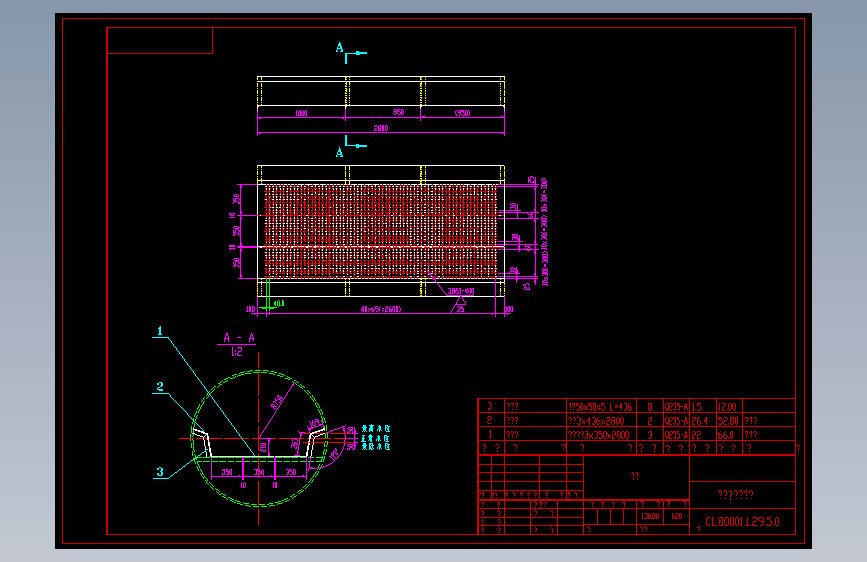Select the 2810 overall length dimension
867x562 pixels.
click(x=380, y=128)
